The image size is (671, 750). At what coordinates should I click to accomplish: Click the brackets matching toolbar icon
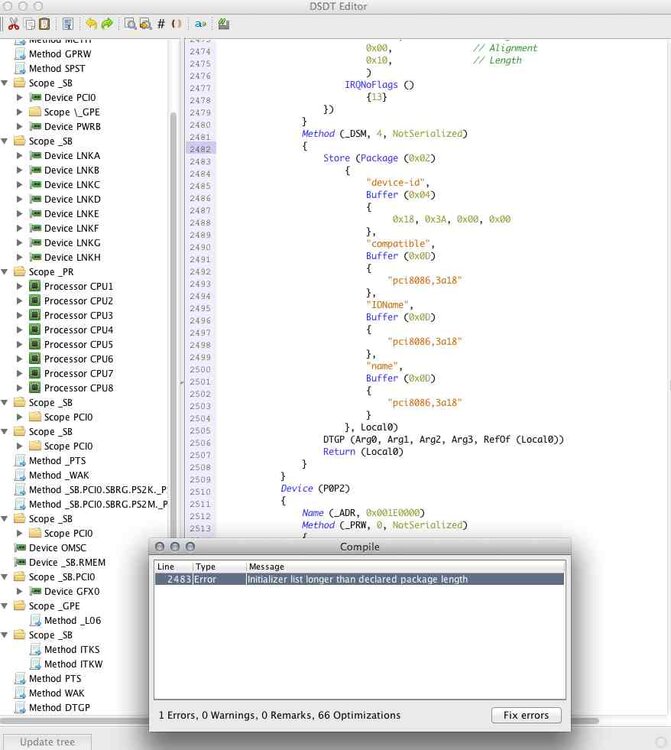tap(177, 23)
